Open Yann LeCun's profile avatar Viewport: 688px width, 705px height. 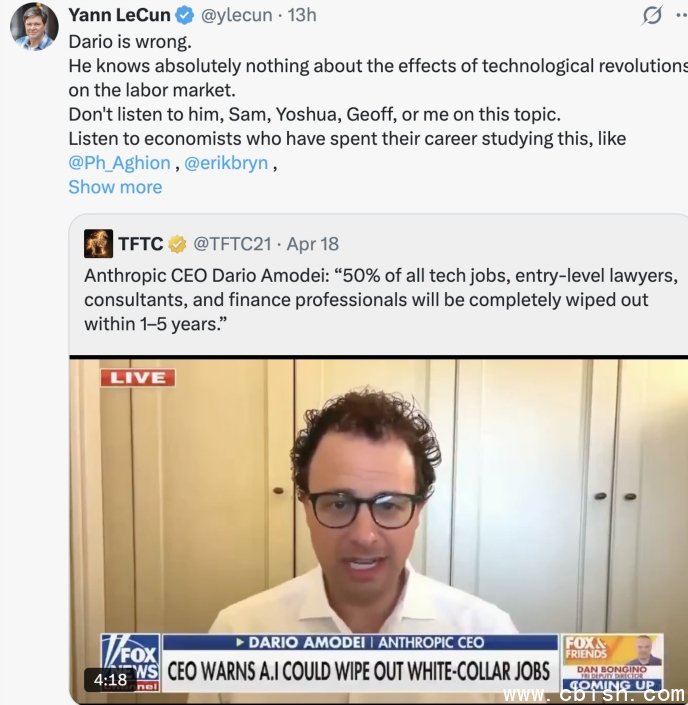coord(34,27)
